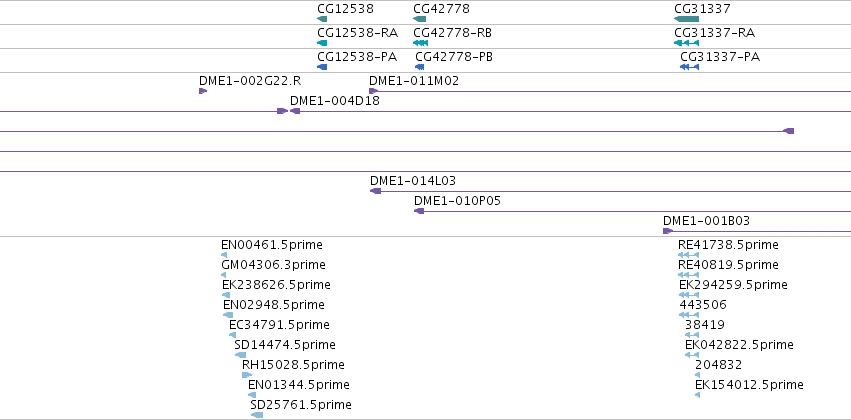This screenshot has width=851, height=420.
Task: Click the DME1-014L03 label
Action: pos(413,181)
